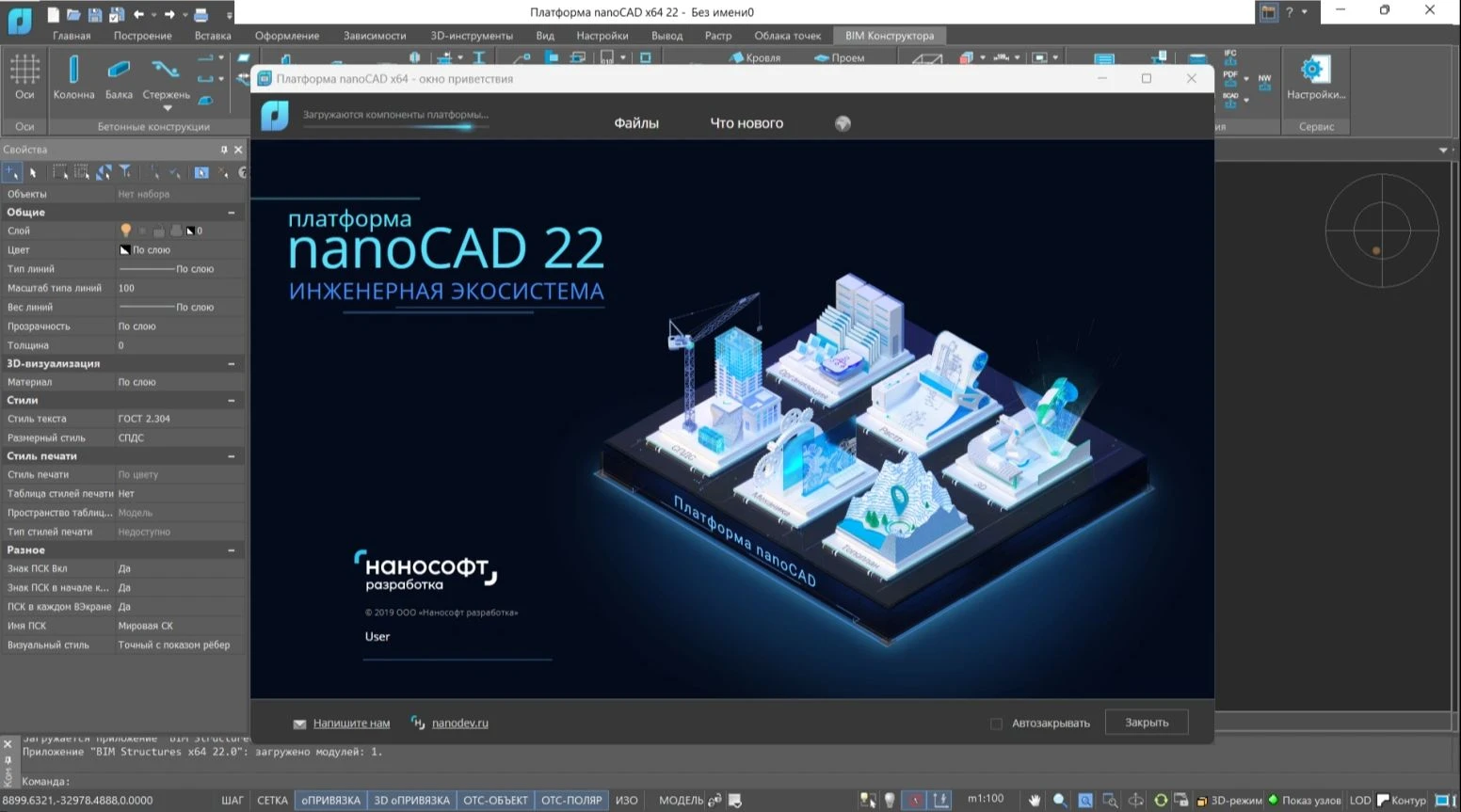Click the Оси grid axes tool

(24, 76)
